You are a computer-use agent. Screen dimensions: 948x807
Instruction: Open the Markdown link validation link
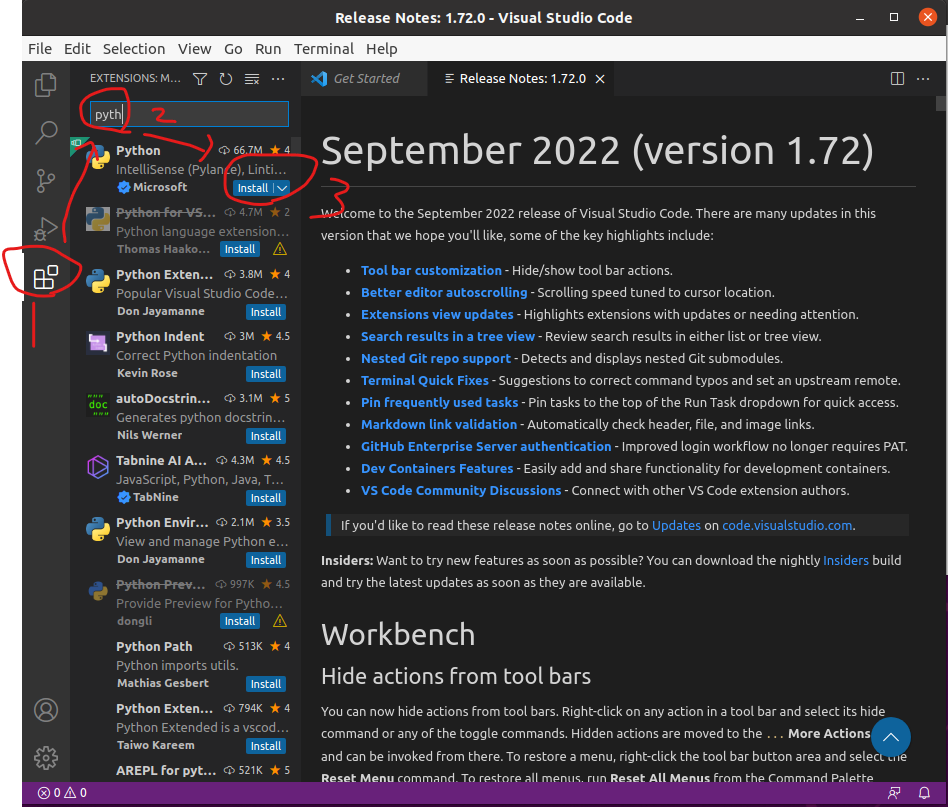tap(439, 424)
